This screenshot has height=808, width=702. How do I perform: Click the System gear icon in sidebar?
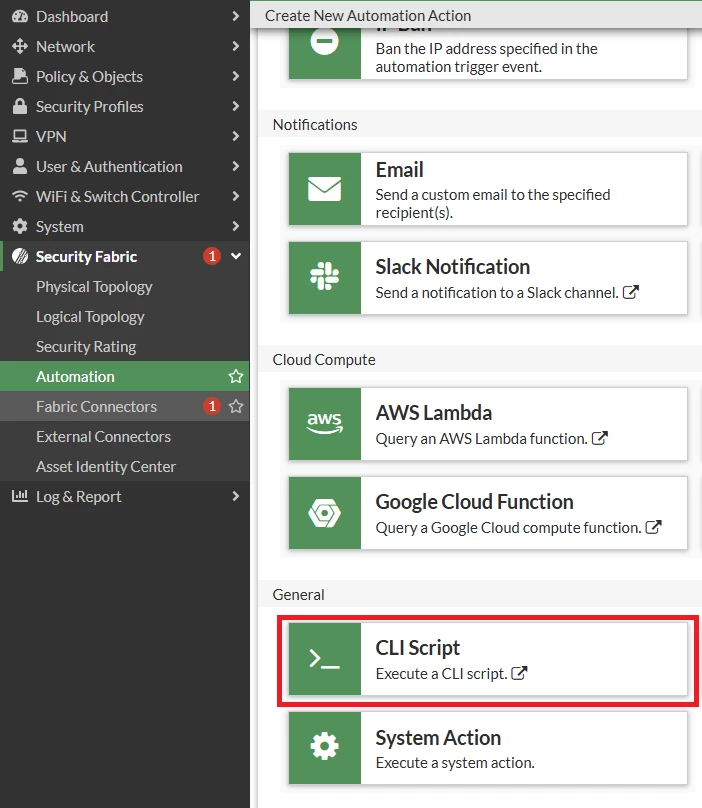click(20, 226)
